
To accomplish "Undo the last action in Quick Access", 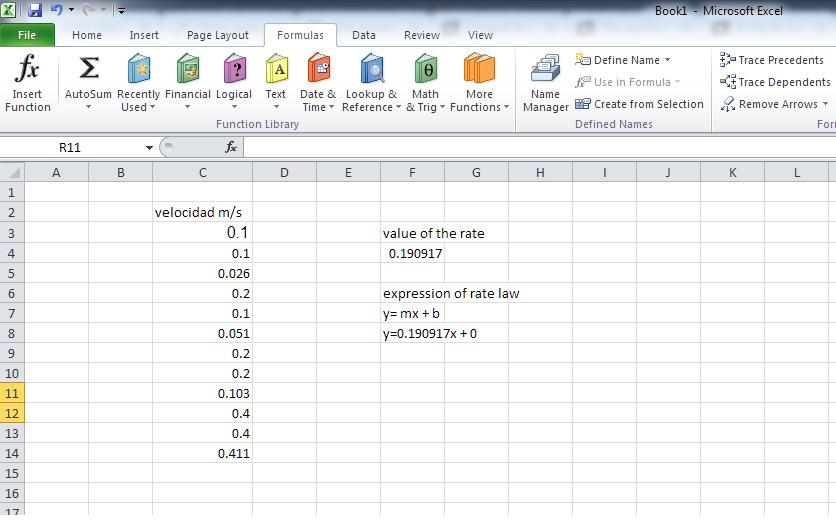I will point(56,10).
